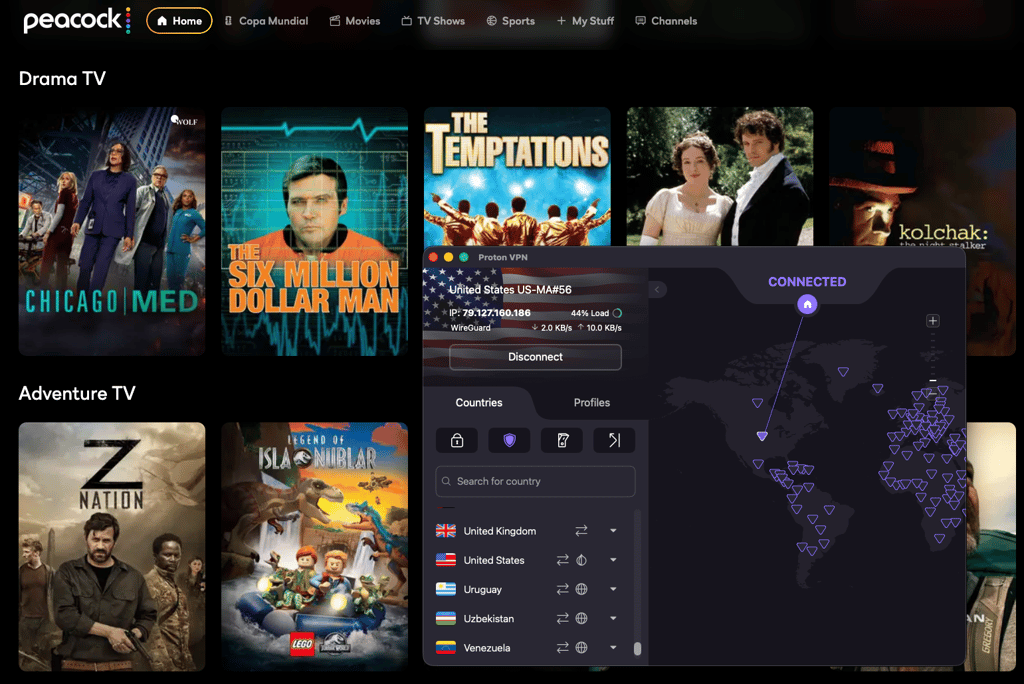The height and width of the screenshot is (684, 1024).
Task: Click the IP address 79.127.160.186
Action: (x=496, y=313)
